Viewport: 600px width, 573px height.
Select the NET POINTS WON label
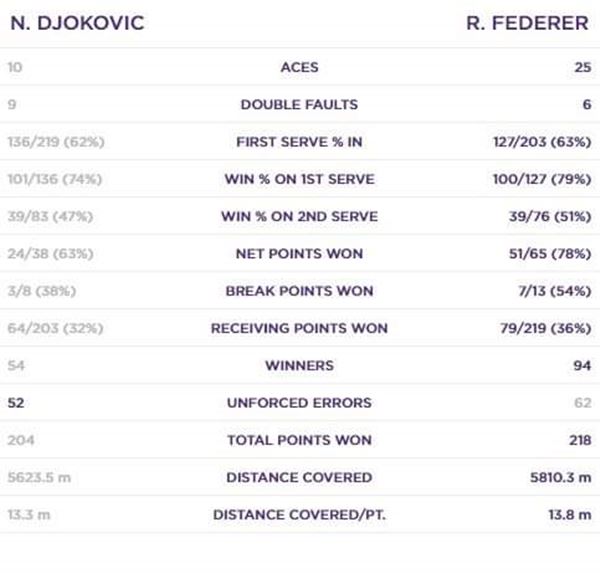299,254
